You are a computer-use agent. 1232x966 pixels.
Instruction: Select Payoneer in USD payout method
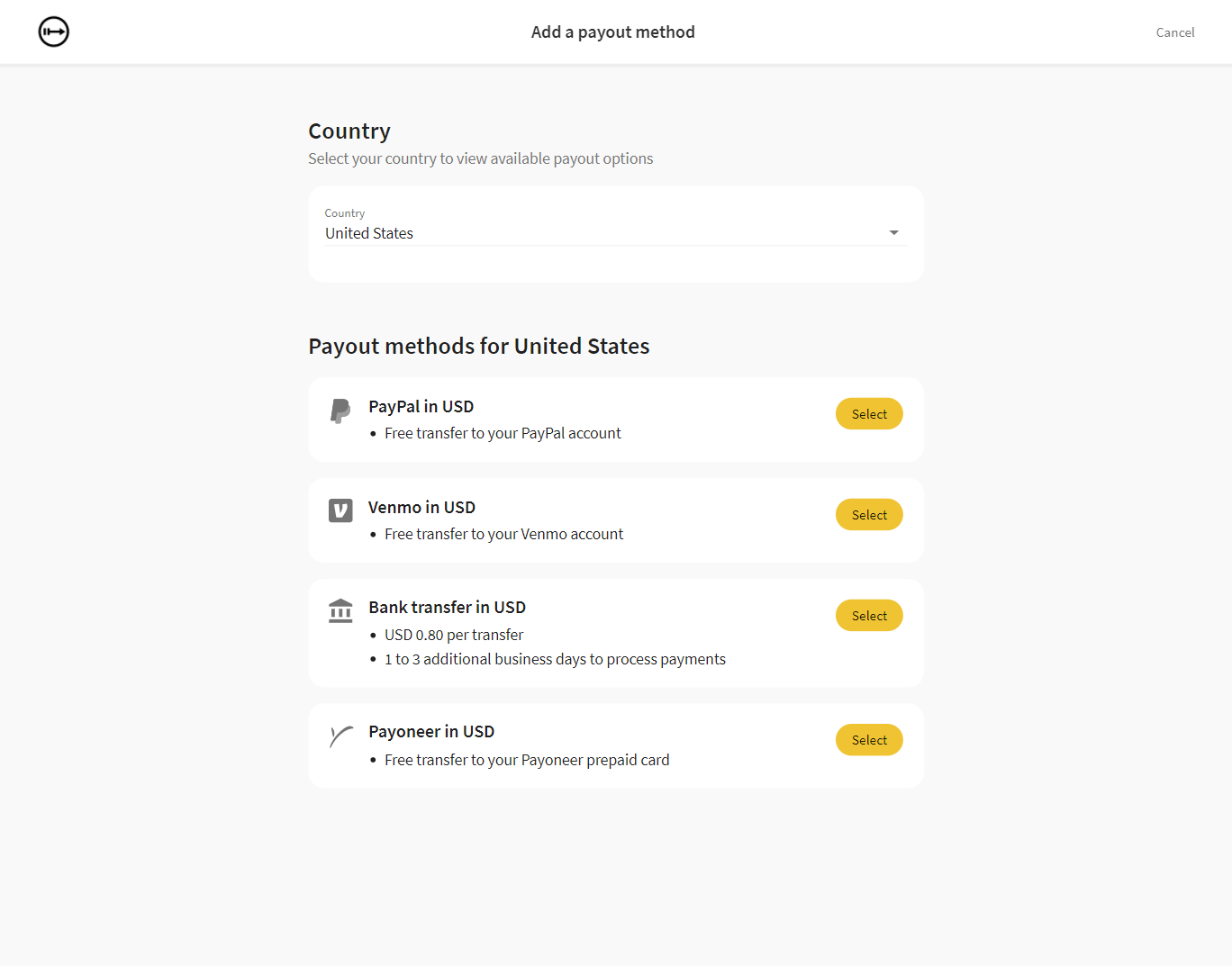(x=868, y=740)
